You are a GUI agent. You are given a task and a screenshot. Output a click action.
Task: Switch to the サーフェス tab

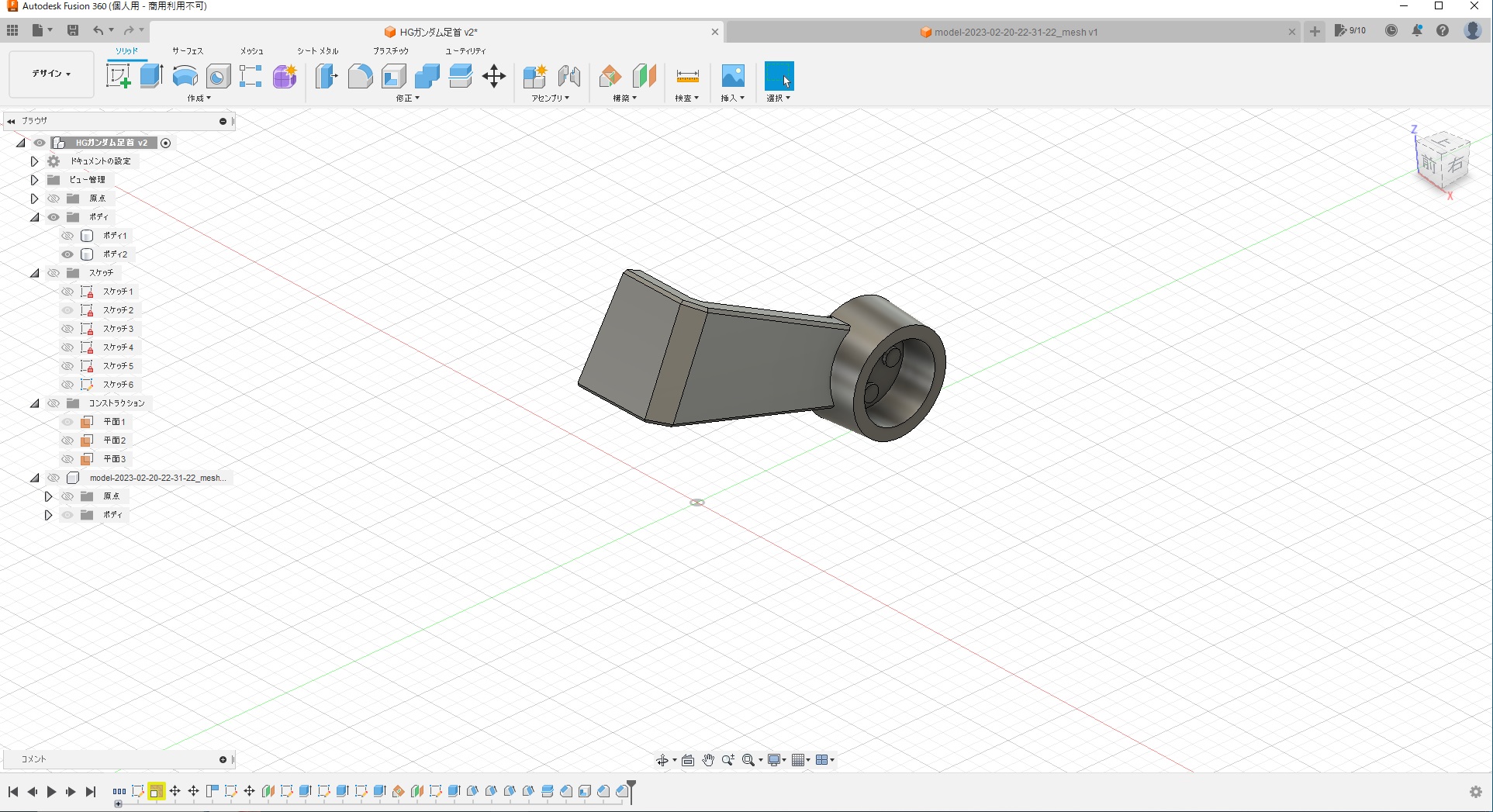tap(188, 51)
